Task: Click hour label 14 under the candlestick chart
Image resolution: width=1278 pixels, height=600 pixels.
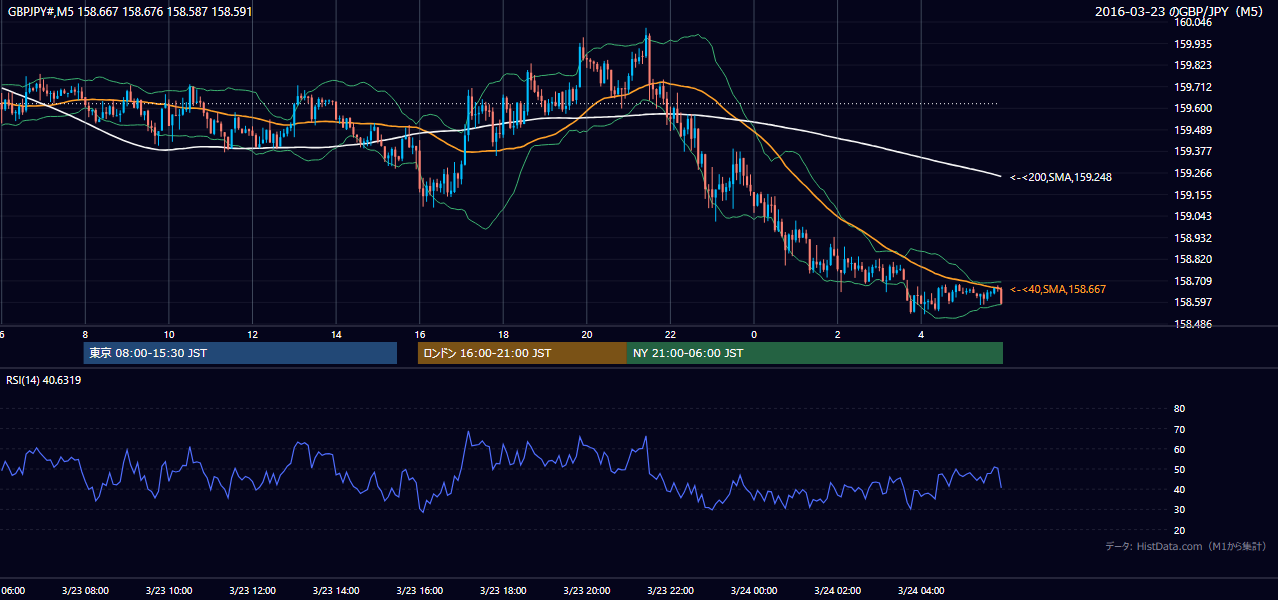Action: 336,335
